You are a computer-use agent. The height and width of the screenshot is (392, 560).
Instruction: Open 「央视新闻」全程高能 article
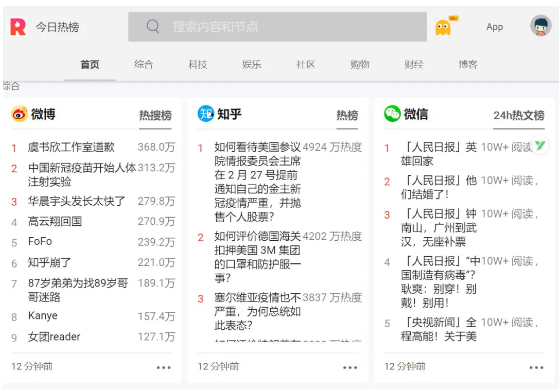coord(439,329)
